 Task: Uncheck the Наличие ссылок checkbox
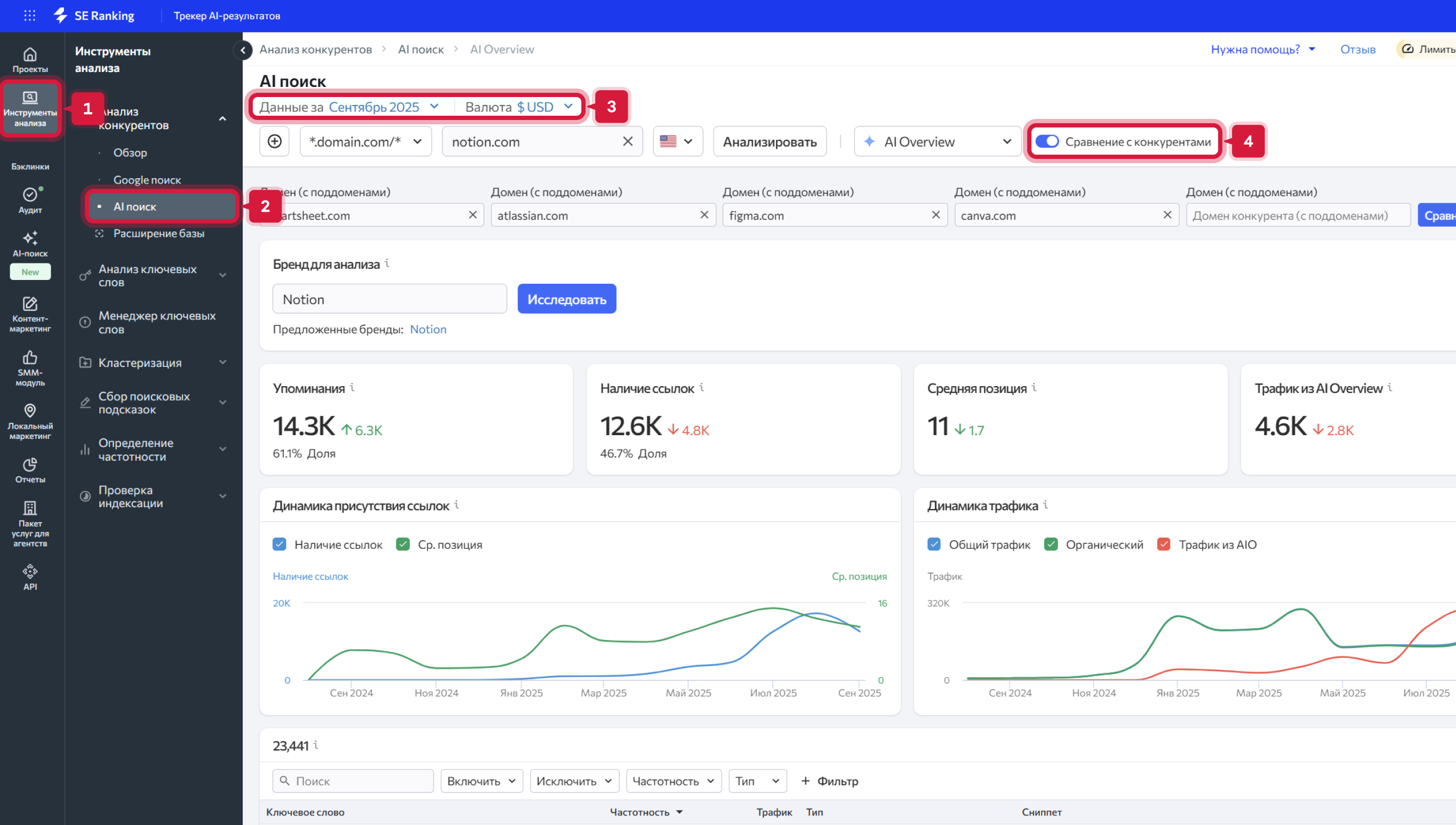pos(279,544)
